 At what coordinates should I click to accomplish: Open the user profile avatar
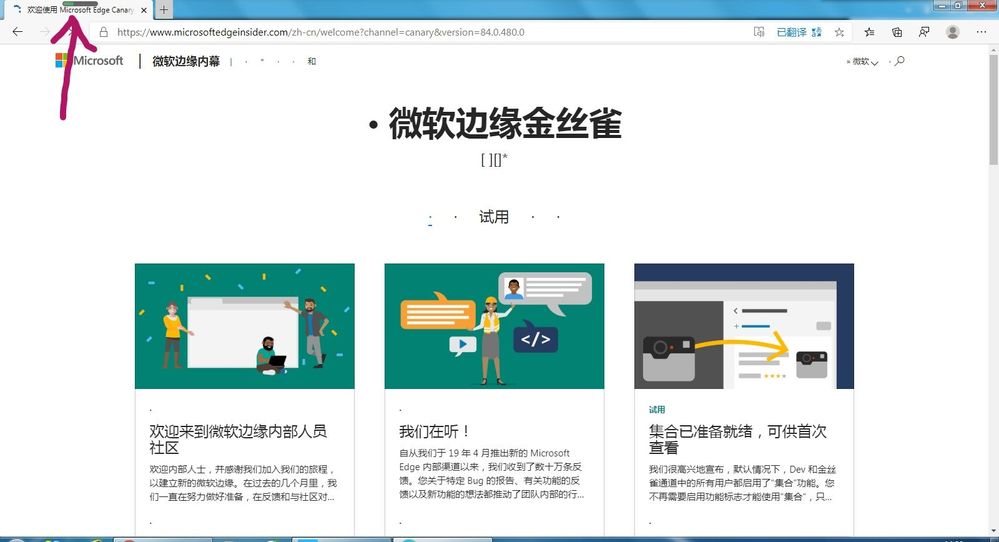(x=952, y=32)
